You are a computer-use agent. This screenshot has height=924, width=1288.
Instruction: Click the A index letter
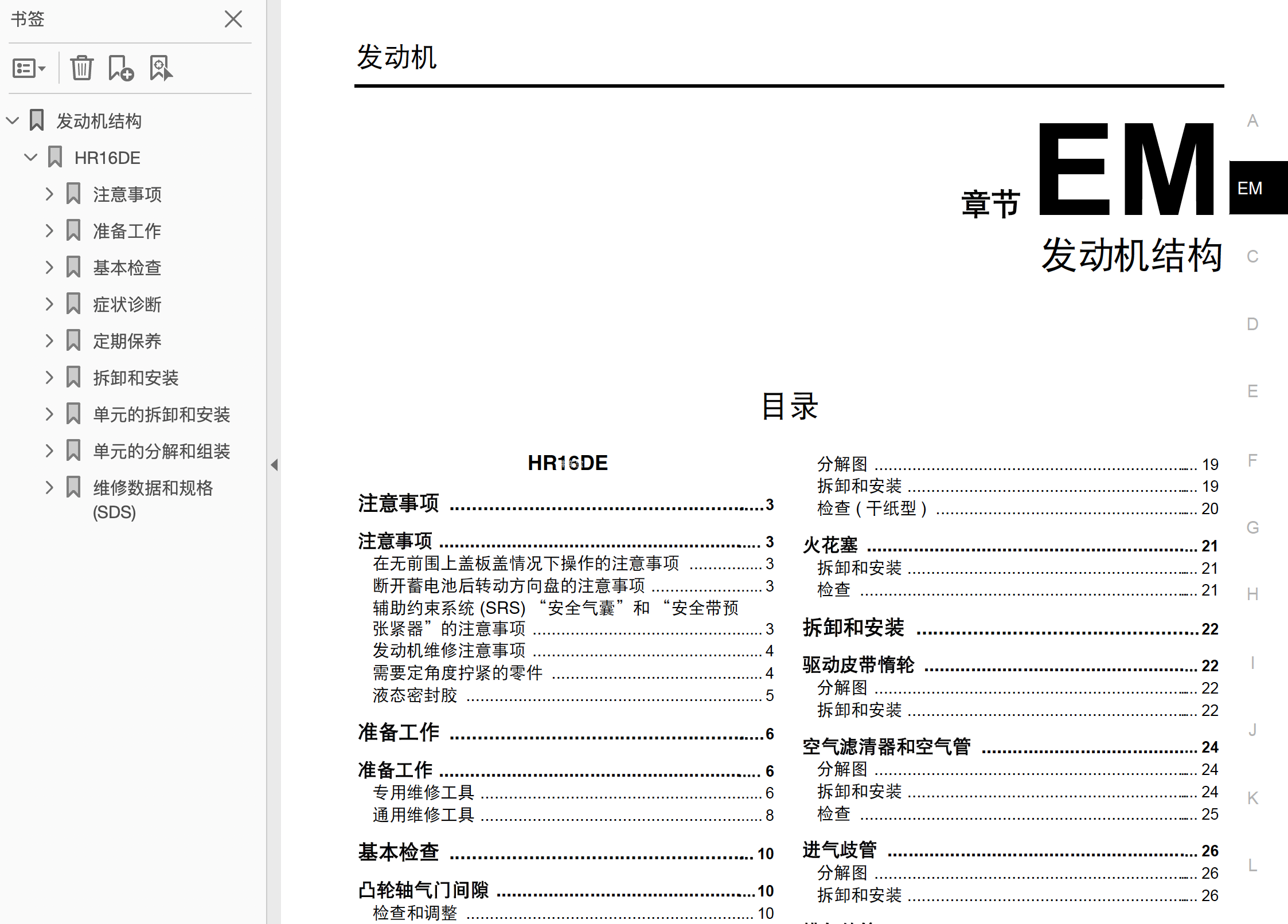coord(1252,121)
